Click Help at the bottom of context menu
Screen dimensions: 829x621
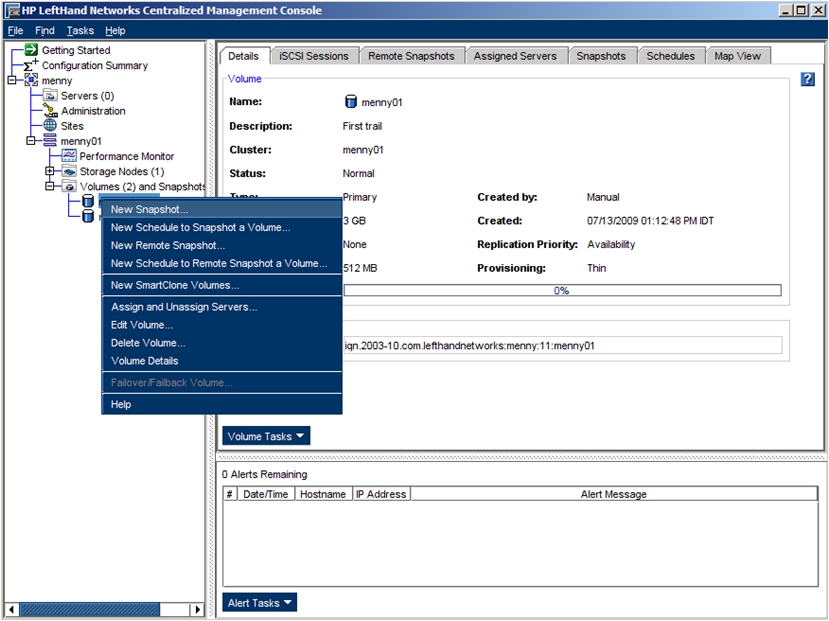coord(222,404)
